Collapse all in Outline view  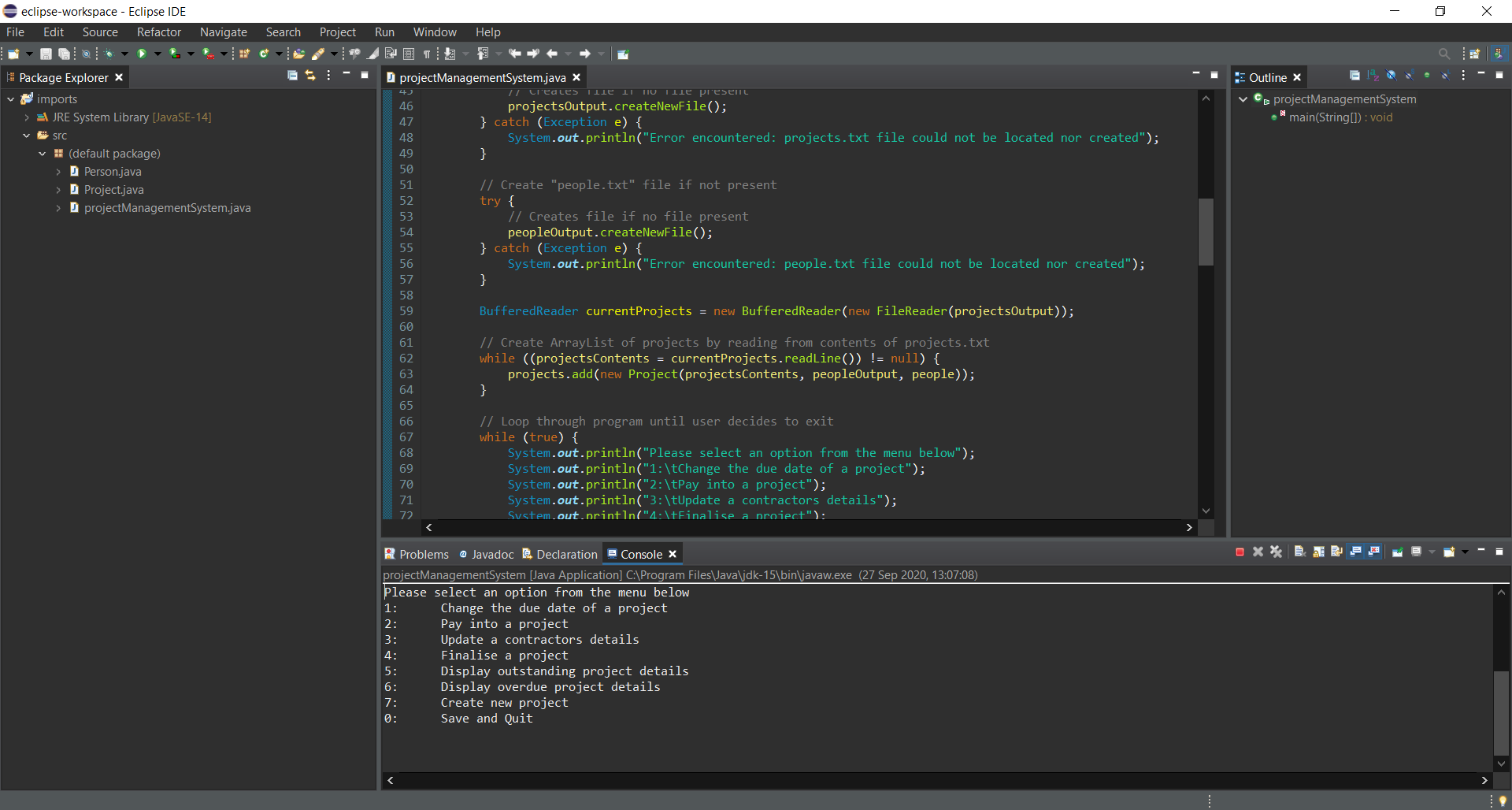coord(1354,76)
